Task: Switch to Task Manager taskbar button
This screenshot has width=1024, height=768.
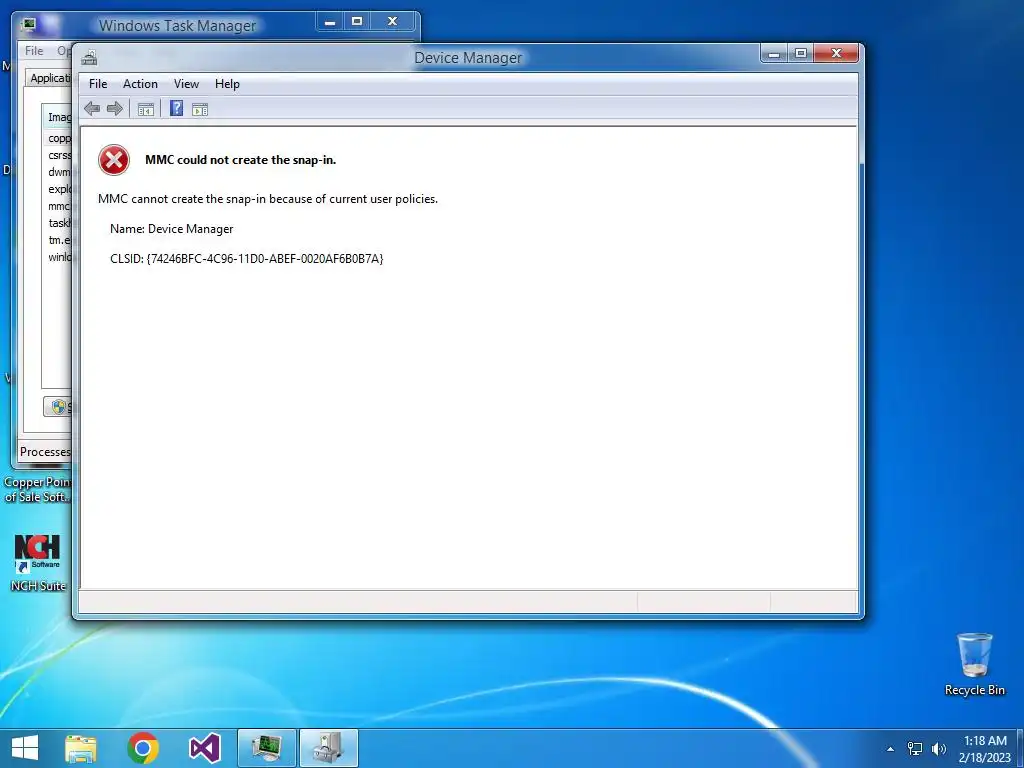Action: [x=266, y=748]
